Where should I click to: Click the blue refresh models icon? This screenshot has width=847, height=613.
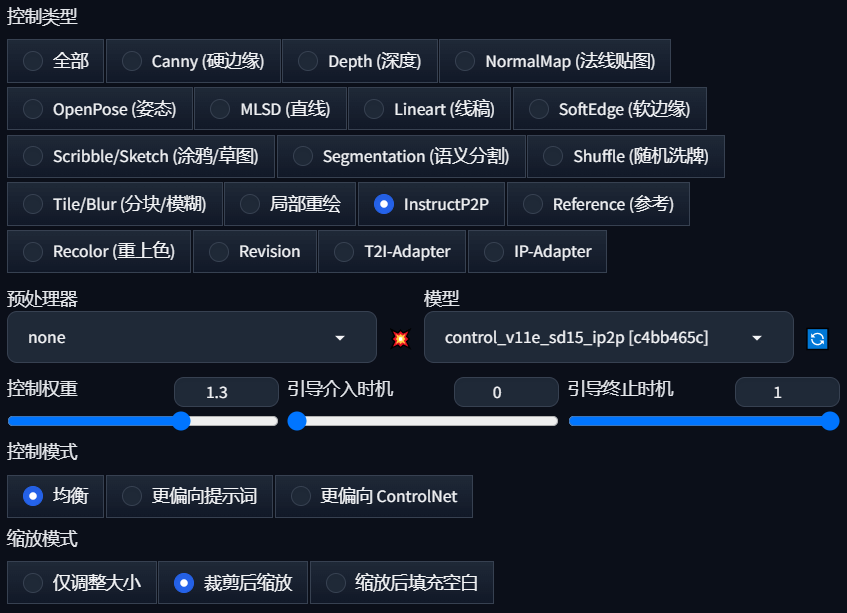817,338
